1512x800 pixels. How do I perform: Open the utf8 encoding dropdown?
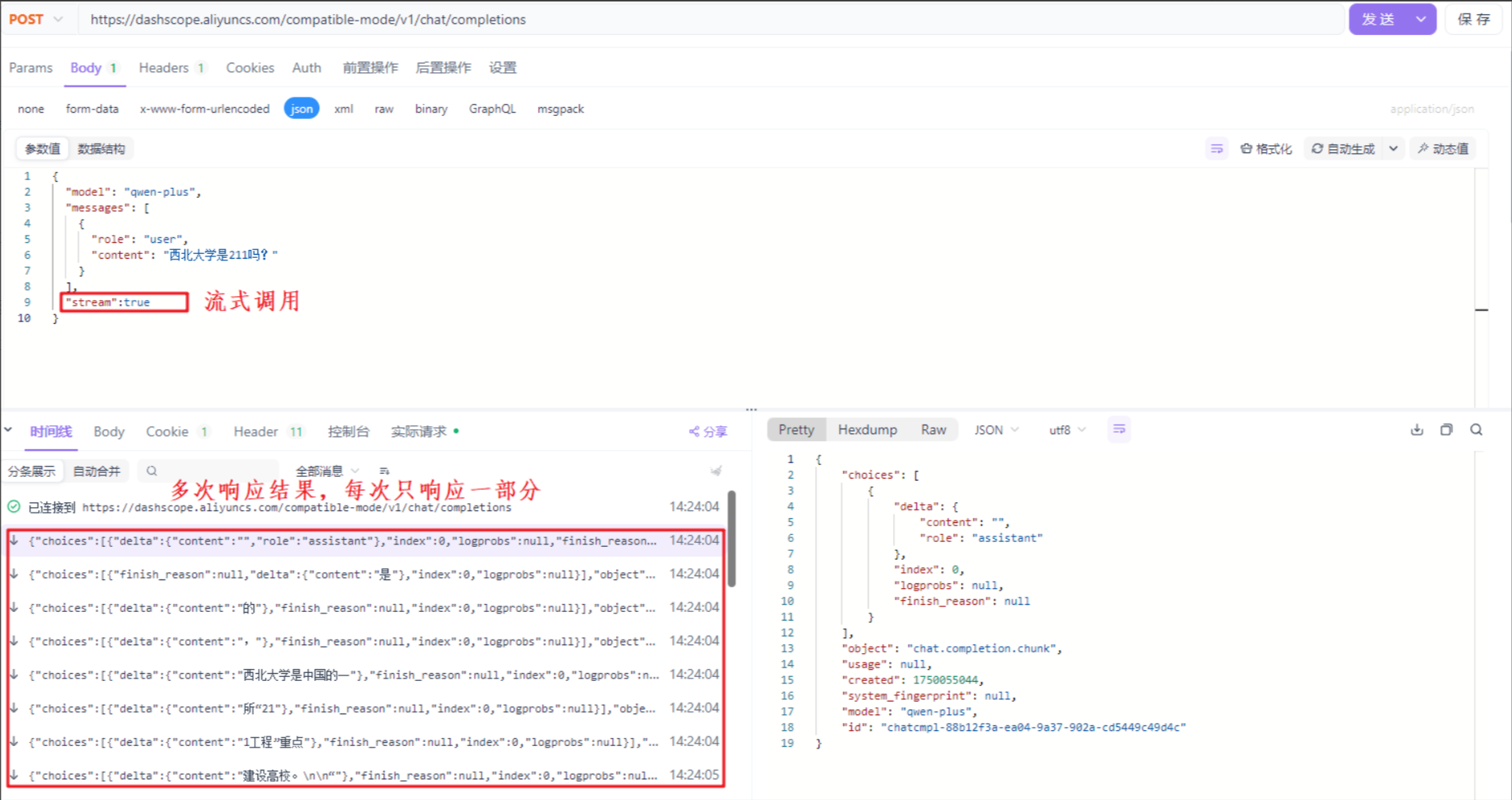(x=1067, y=430)
